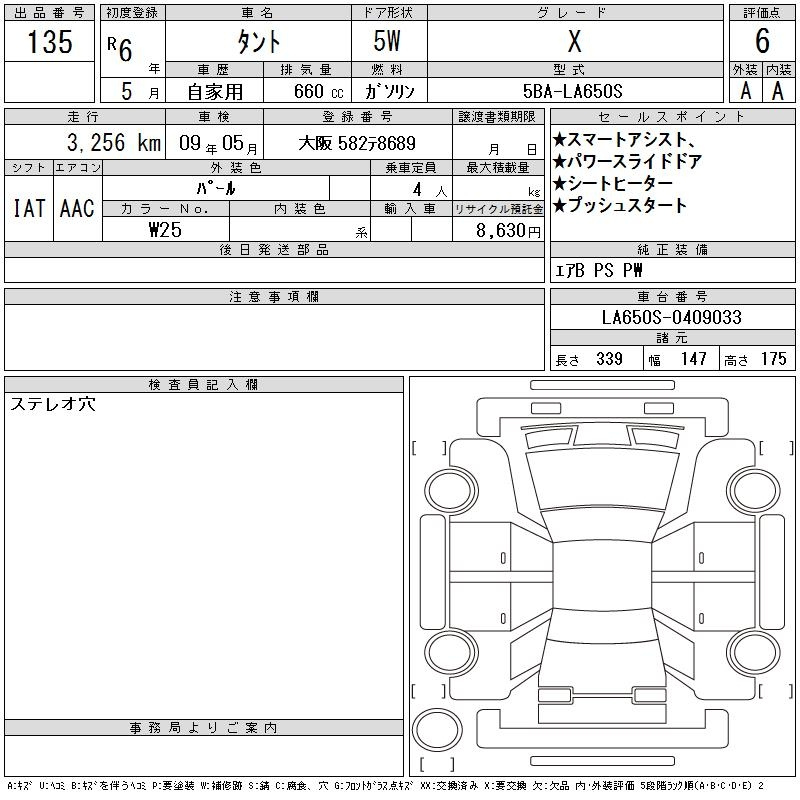The image size is (800, 800).
Task: Select the air conditioner value AAC
Action: pyautogui.click(x=77, y=208)
